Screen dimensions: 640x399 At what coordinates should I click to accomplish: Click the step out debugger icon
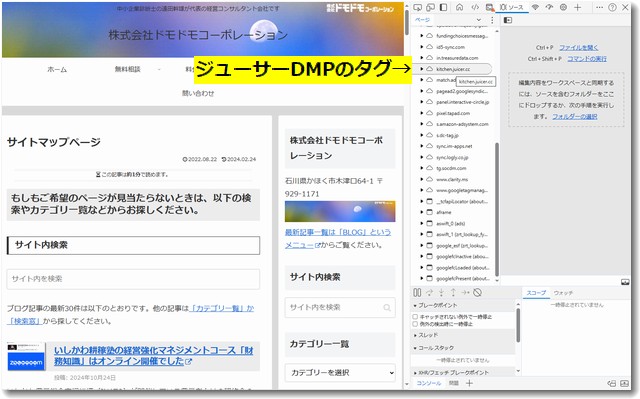pos(453,293)
